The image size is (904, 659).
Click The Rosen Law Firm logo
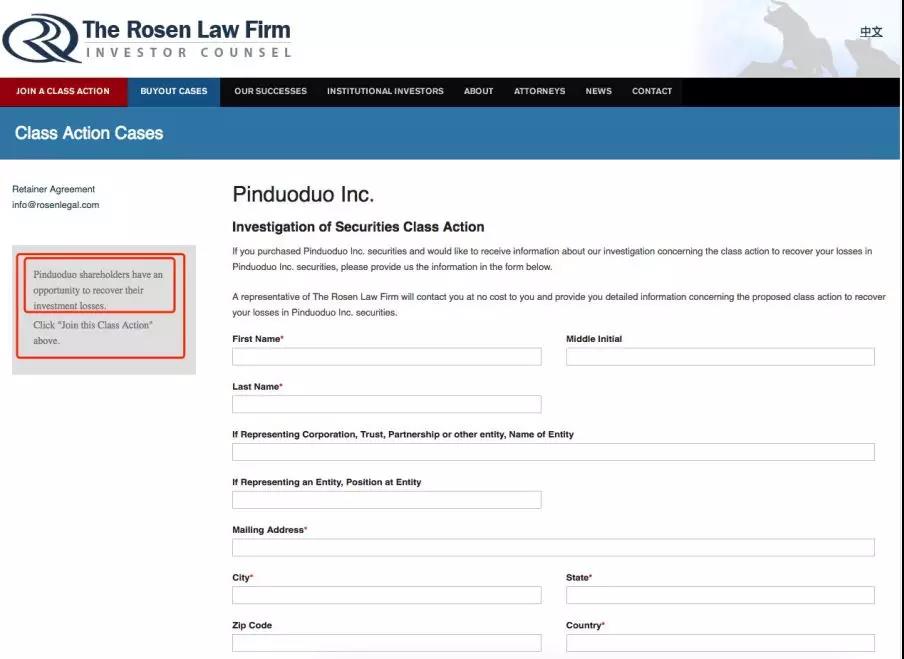pyautogui.click(x=147, y=39)
